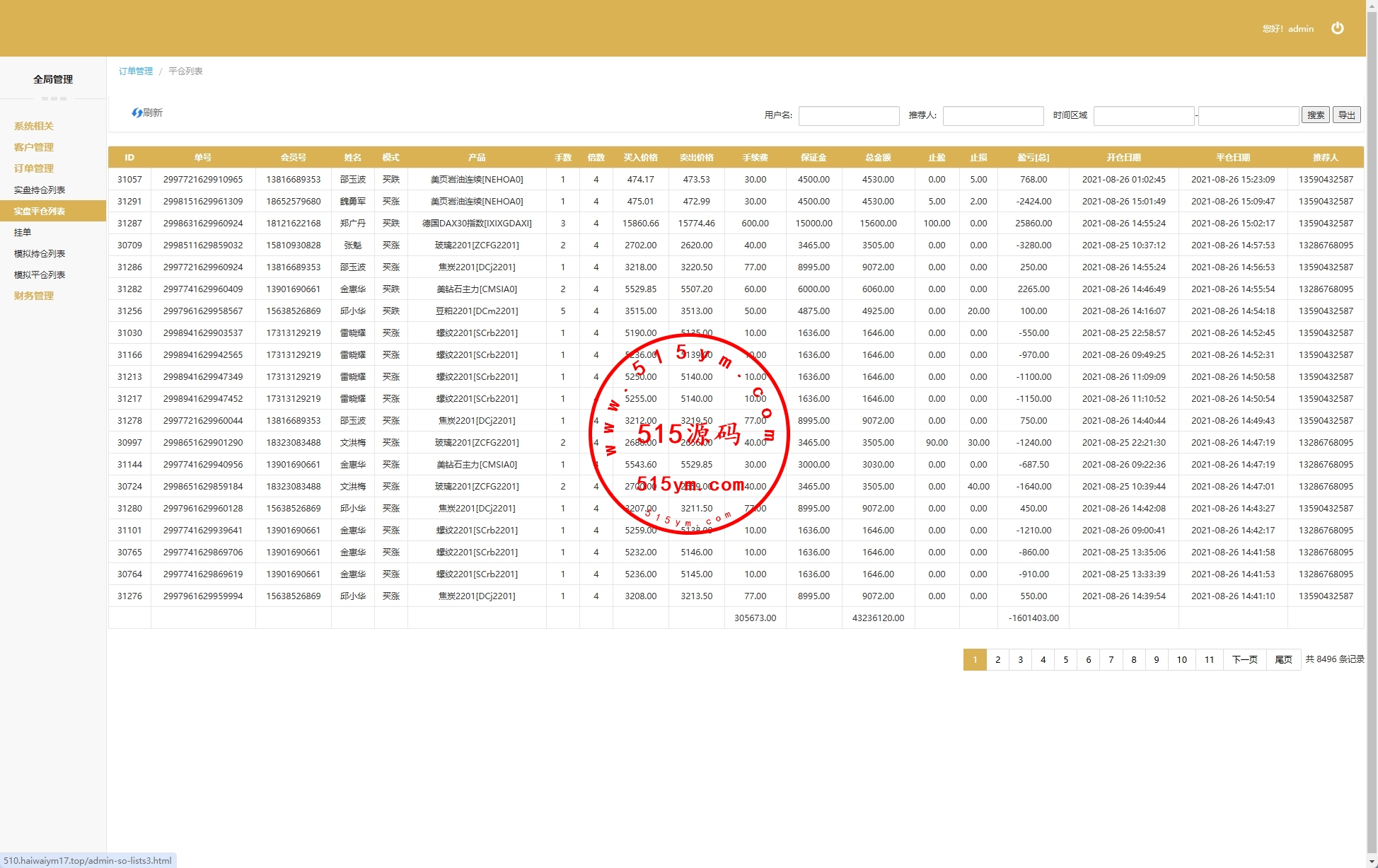This screenshot has height=868, width=1378.
Task: Jump to last page with 尾页
Action: [x=1283, y=659]
